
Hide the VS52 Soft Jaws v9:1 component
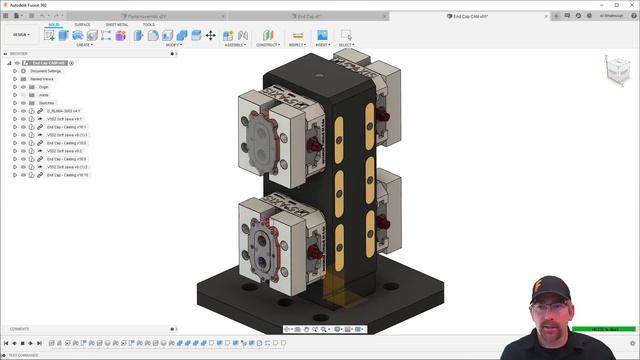23,119
